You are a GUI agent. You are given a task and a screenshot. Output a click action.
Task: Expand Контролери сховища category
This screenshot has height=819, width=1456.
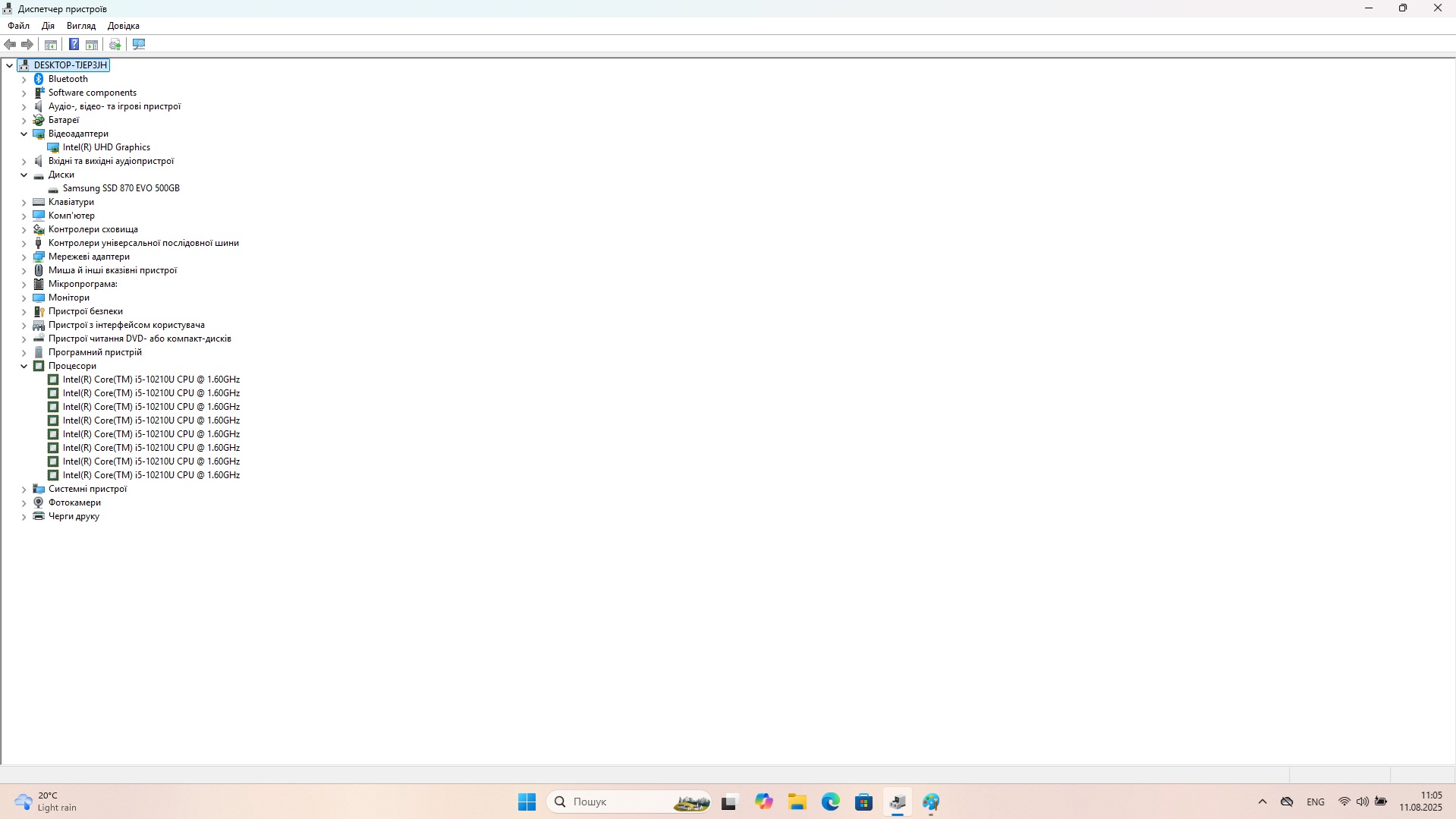(x=24, y=229)
